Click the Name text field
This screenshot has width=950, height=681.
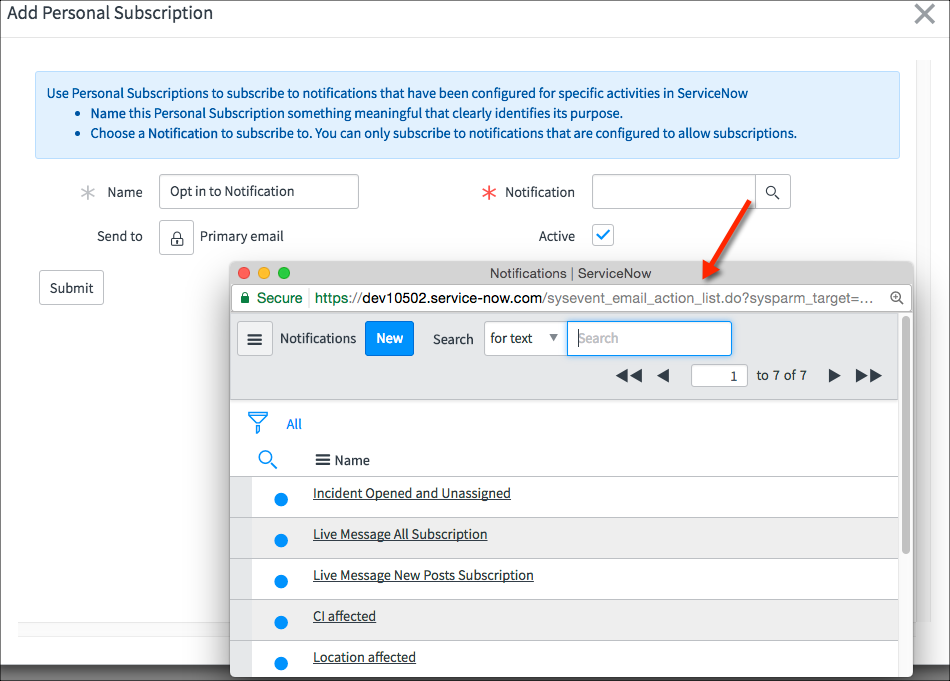(x=259, y=191)
